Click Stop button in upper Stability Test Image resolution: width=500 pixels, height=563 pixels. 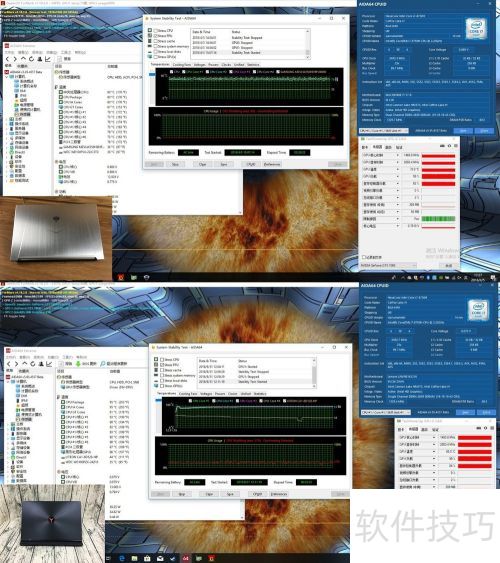[x=175, y=164]
